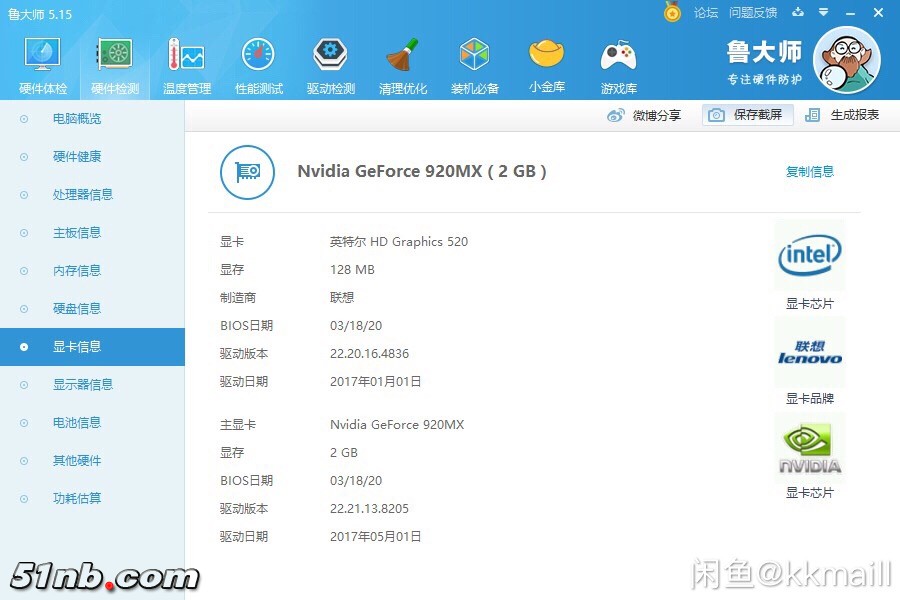Viewport: 900px width, 600px height.
Task: Click the 温度管理 thermometer icon
Action: (187, 63)
